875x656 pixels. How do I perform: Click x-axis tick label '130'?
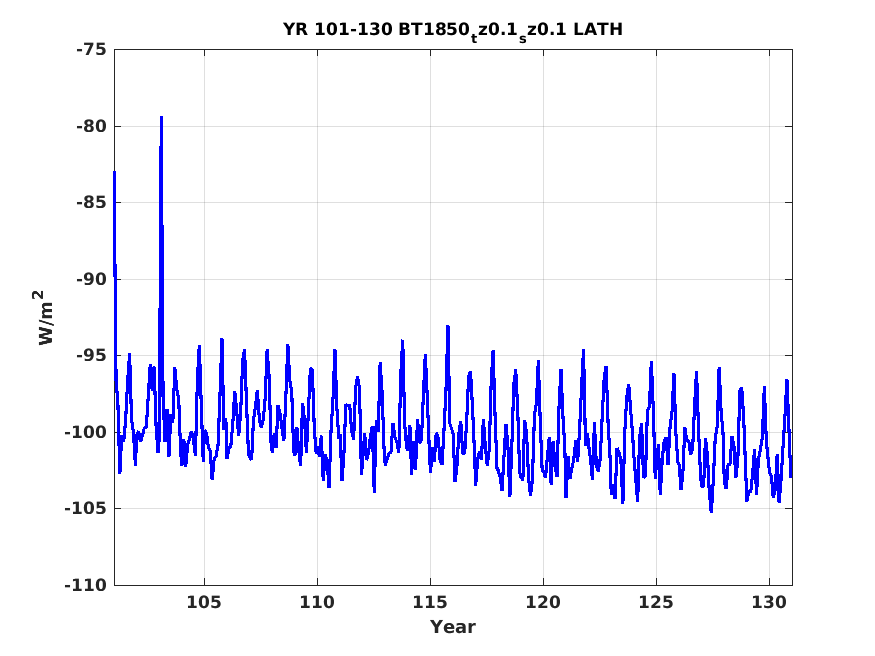[769, 602]
